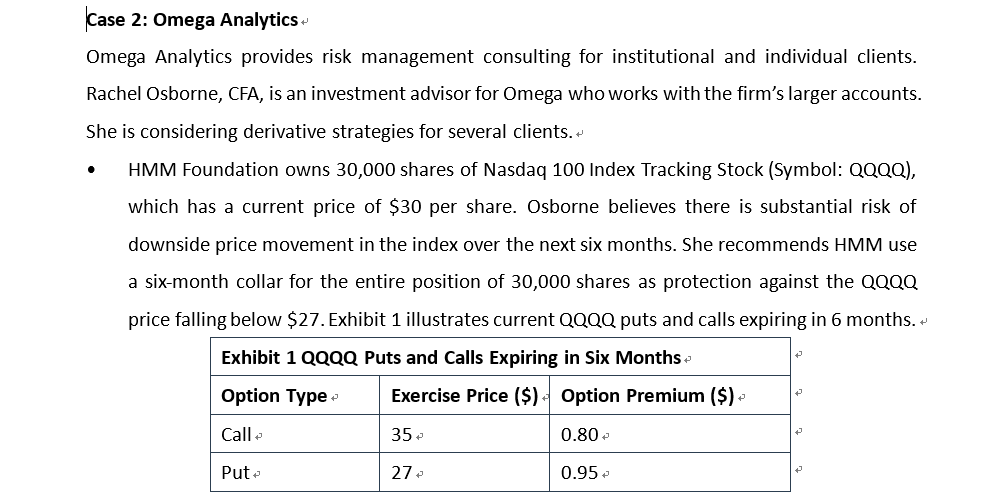Select the Exhibit 1 table title cell
Screen dimensions: 1007x502
click(x=450, y=357)
